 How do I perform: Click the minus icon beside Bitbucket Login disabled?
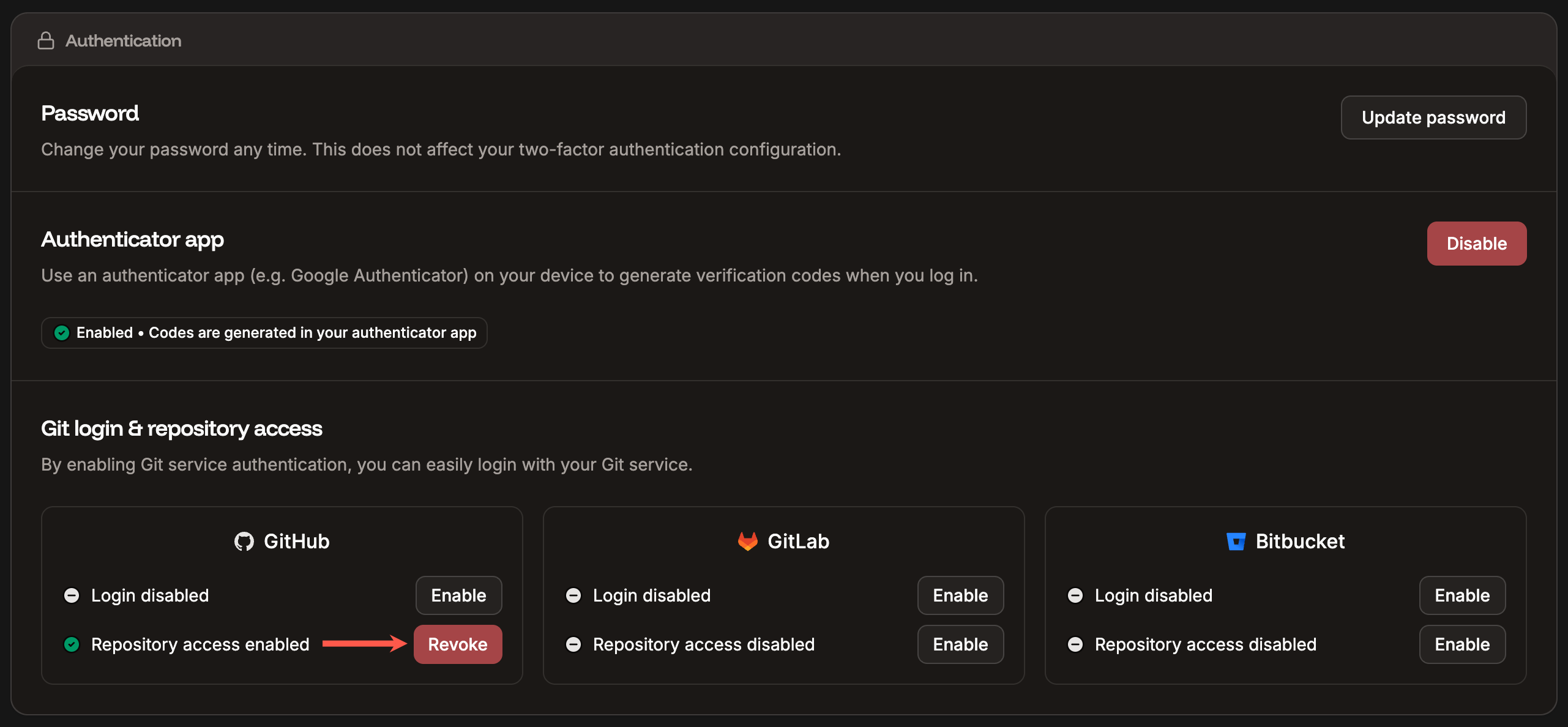(1075, 595)
